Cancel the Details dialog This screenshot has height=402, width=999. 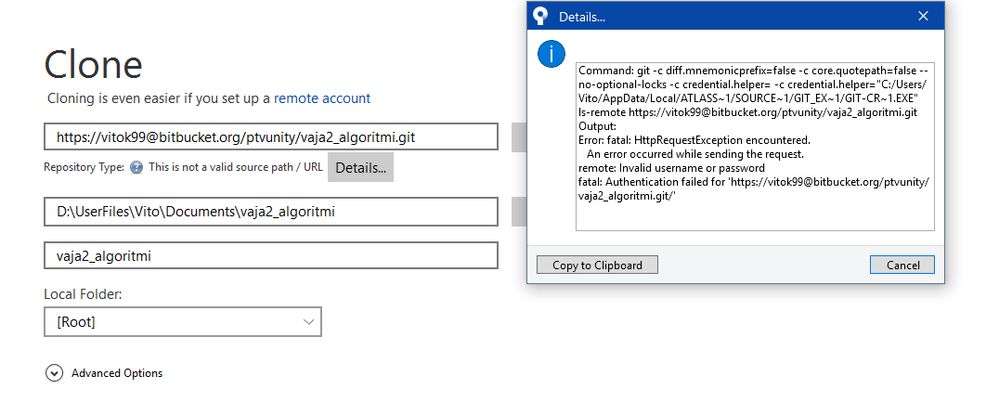[902, 265]
